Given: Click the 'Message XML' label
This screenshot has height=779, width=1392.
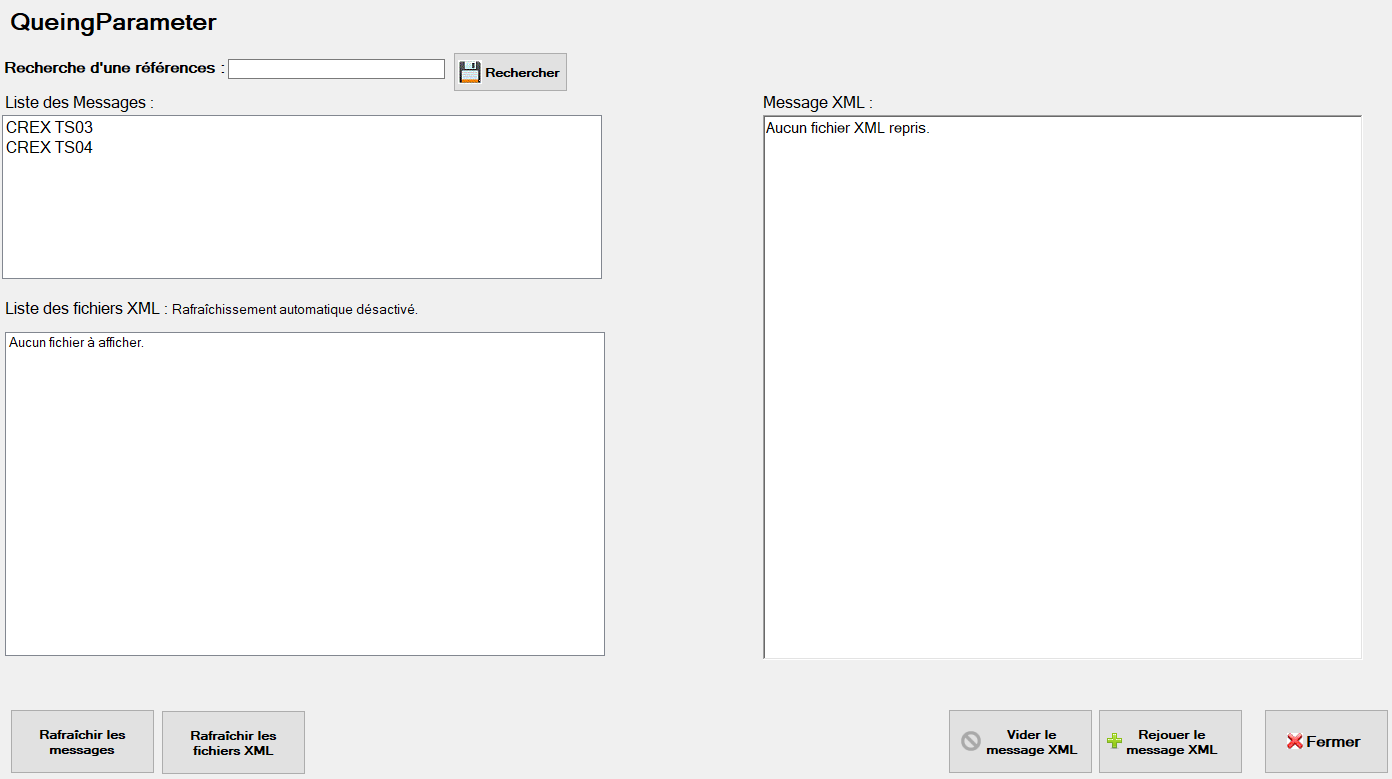Looking at the screenshot, I should pos(817,102).
